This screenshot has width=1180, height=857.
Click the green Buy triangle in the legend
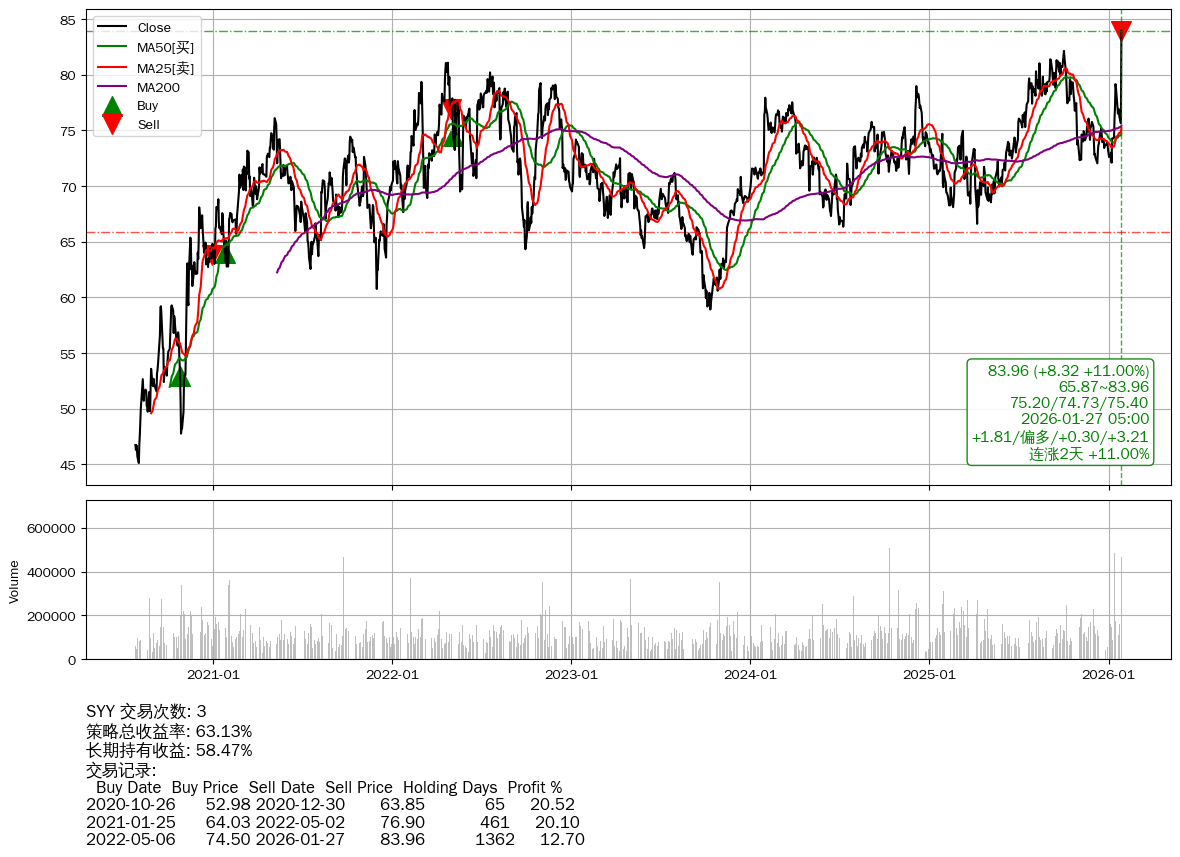tap(113, 105)
